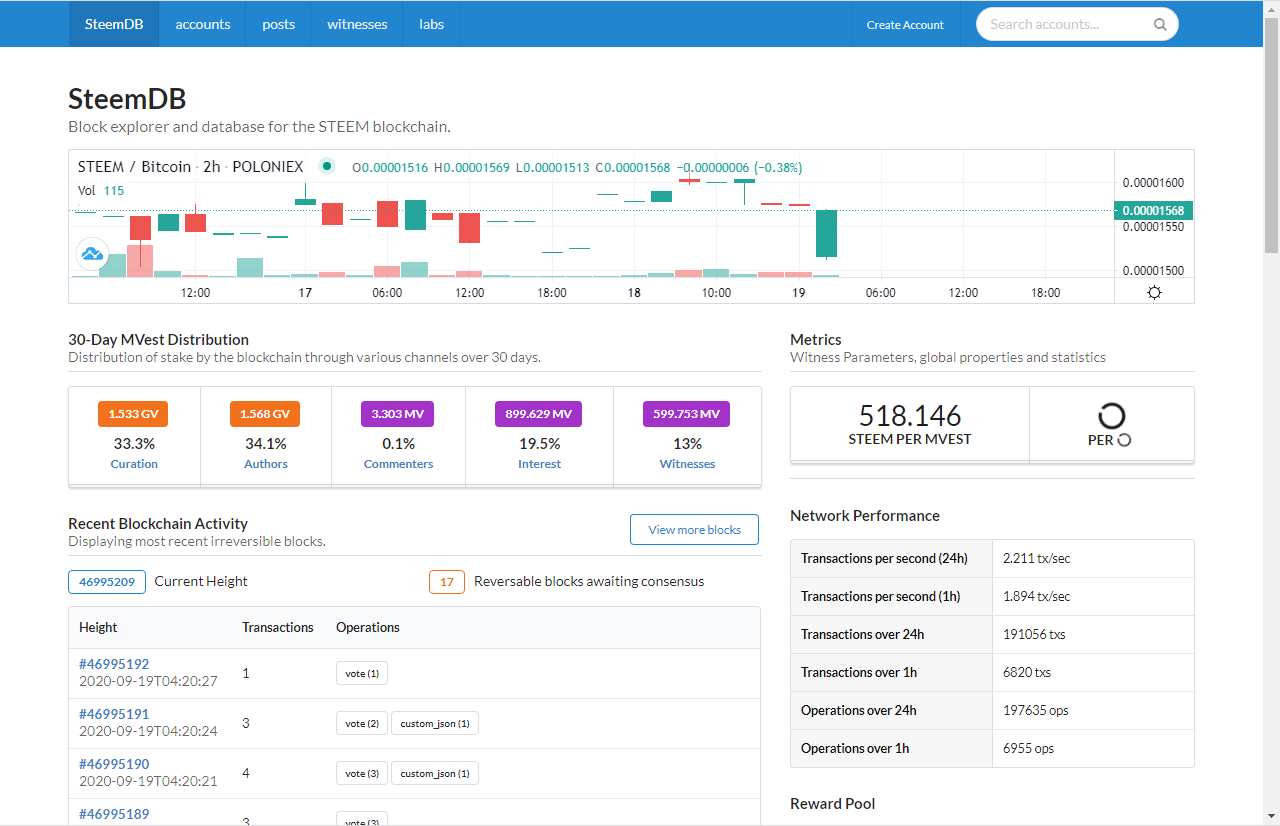The height and width of the screenshot is (826, 1280).
Task: Click the Height column header
Action: tap(98, 628)
